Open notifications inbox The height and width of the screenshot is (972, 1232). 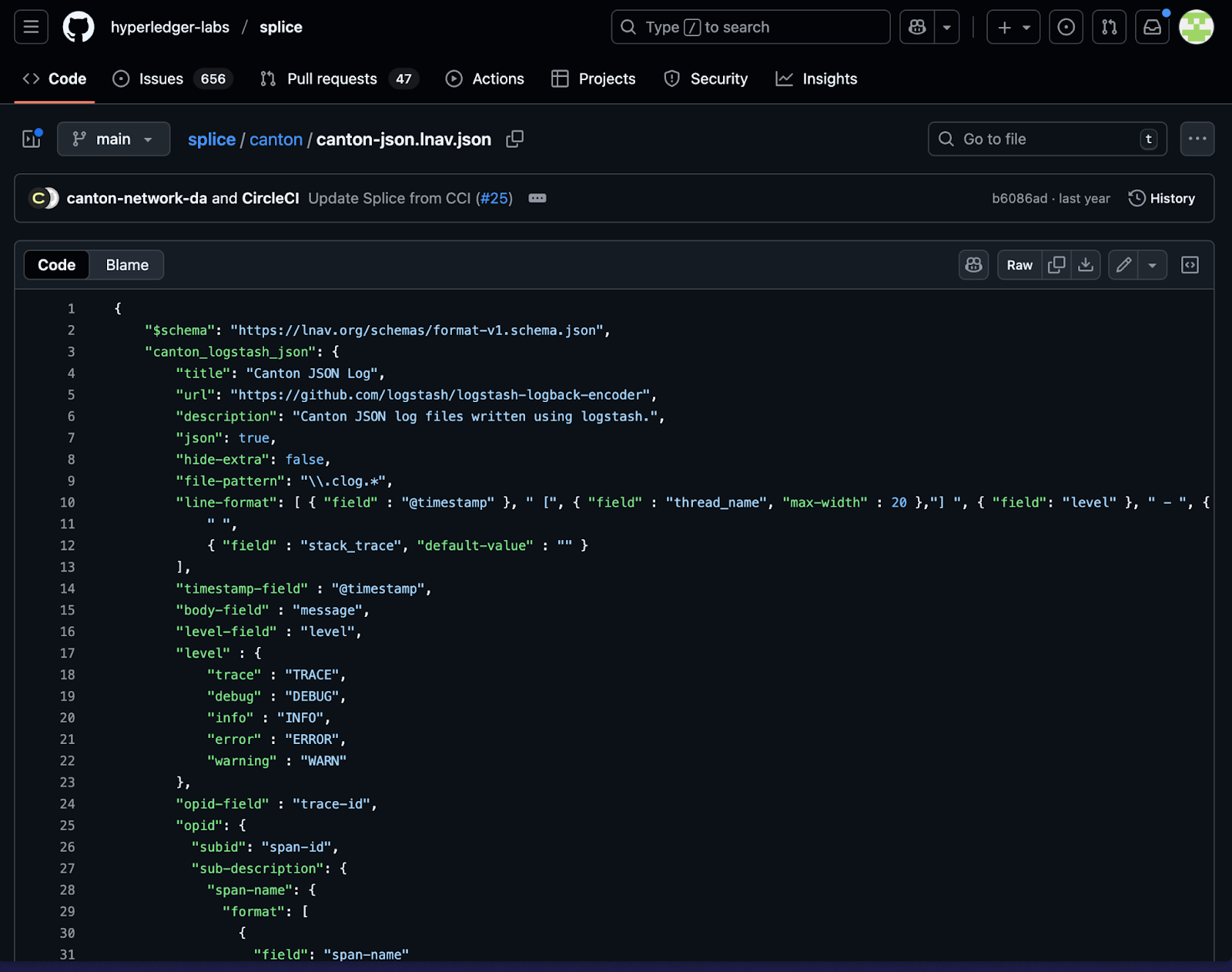(1152, 26)
